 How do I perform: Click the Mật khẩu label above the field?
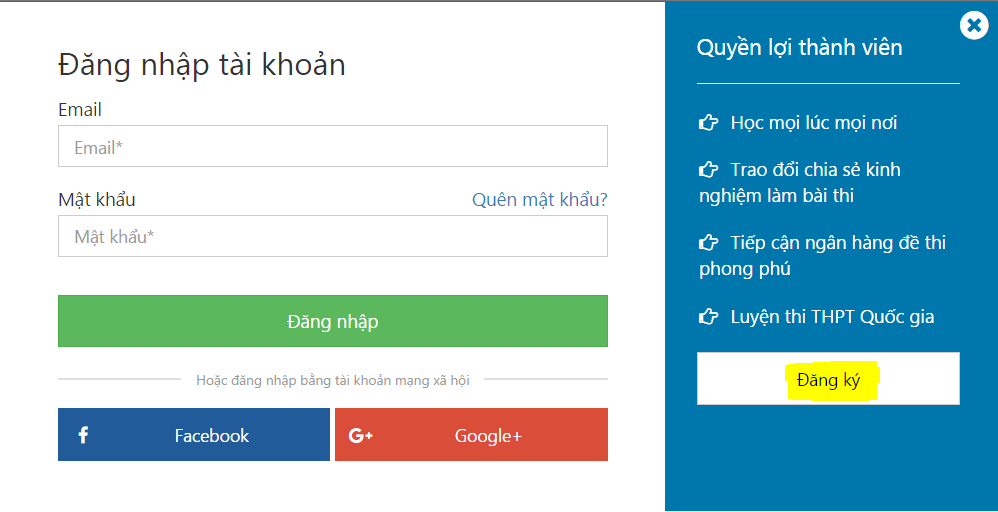coord(97,200)
